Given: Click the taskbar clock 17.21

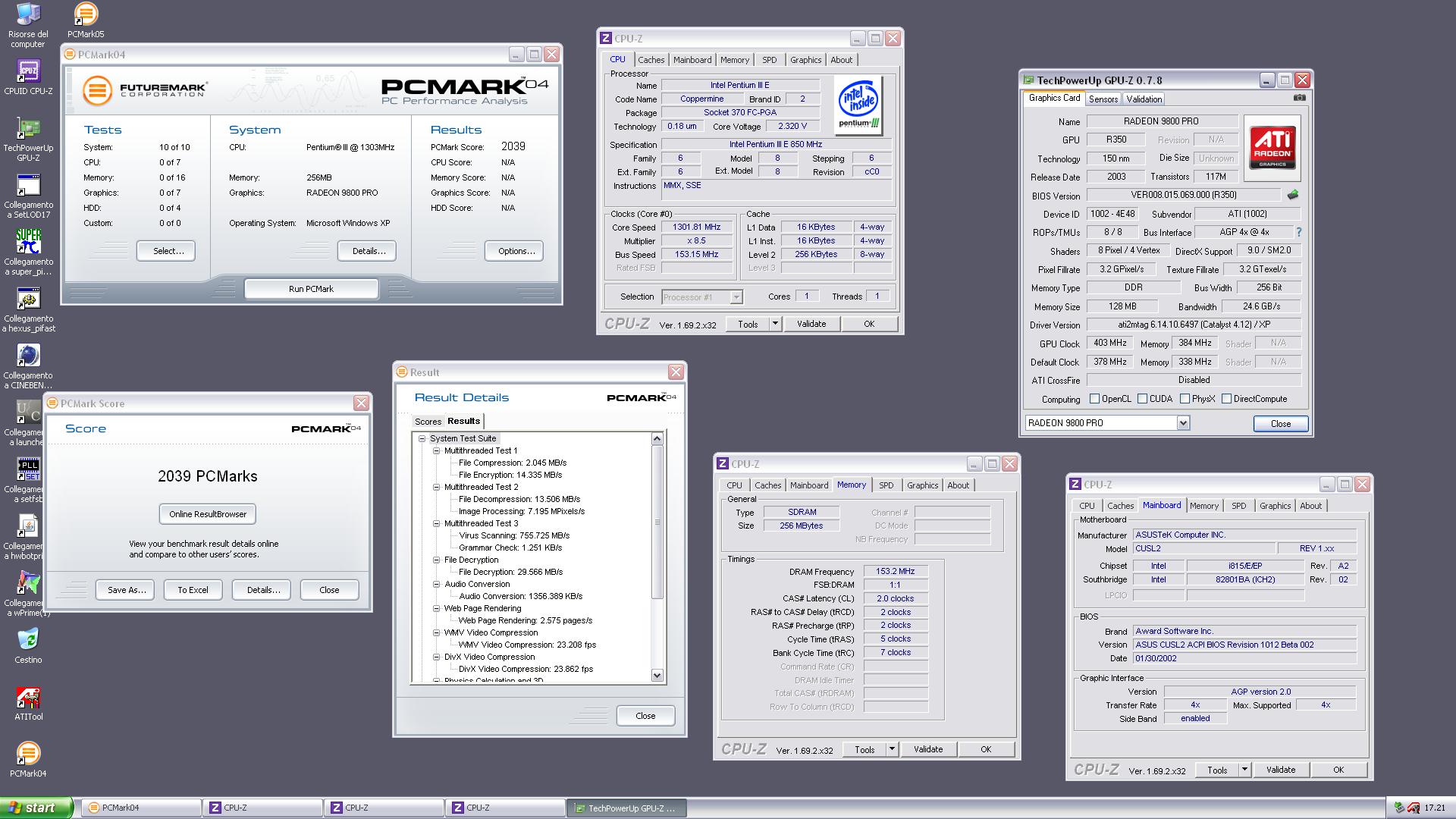Looking at the screenshot, I should (1435, 808).
